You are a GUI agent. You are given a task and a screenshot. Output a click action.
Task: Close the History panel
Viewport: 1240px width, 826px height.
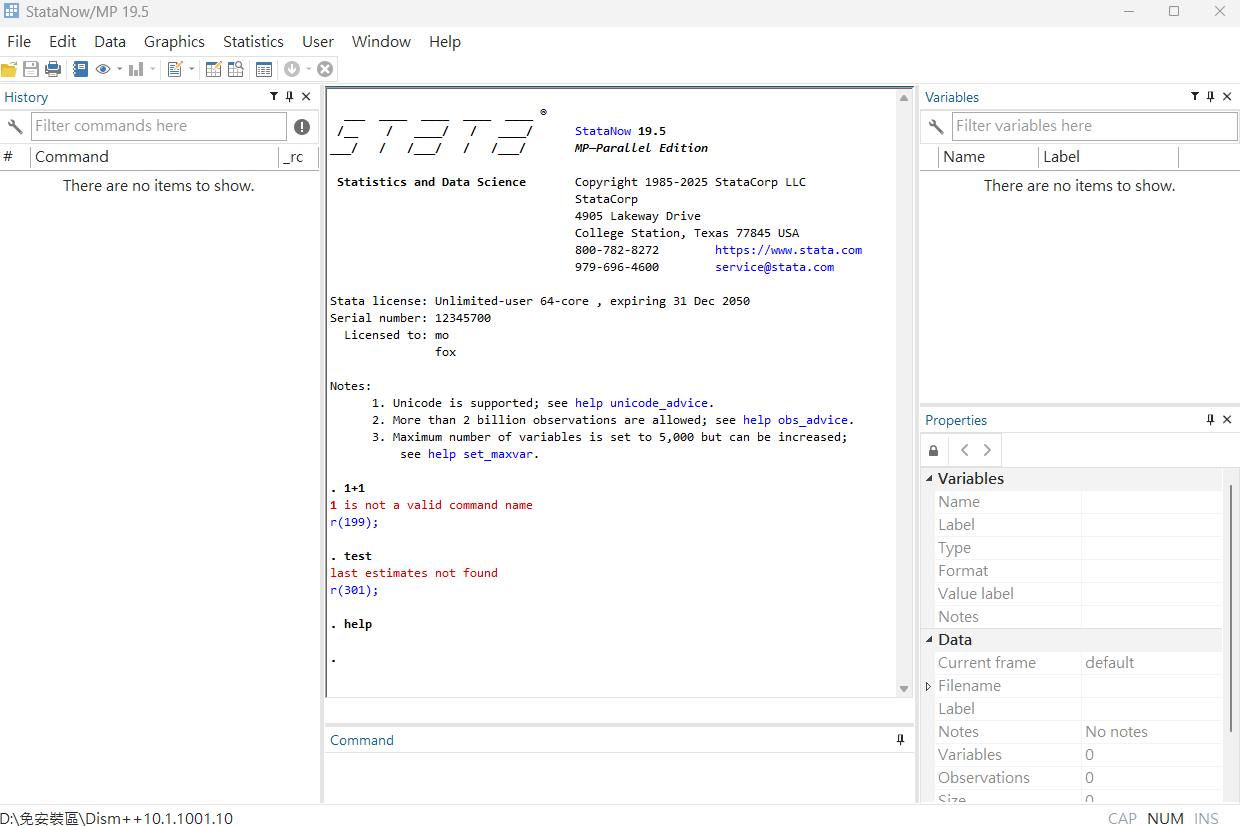306,97
